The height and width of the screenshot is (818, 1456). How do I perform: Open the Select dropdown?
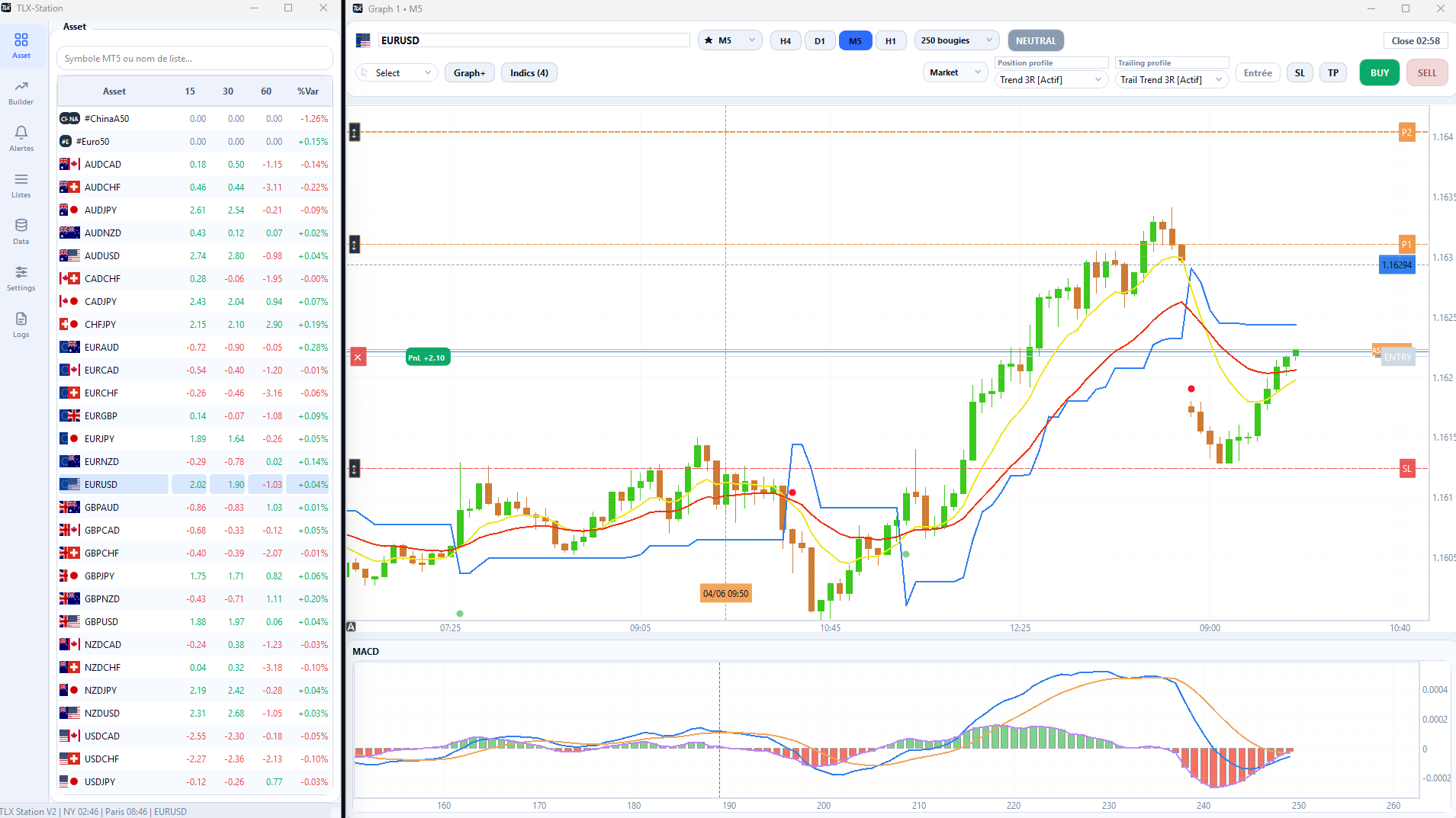[x=397, y=73]
